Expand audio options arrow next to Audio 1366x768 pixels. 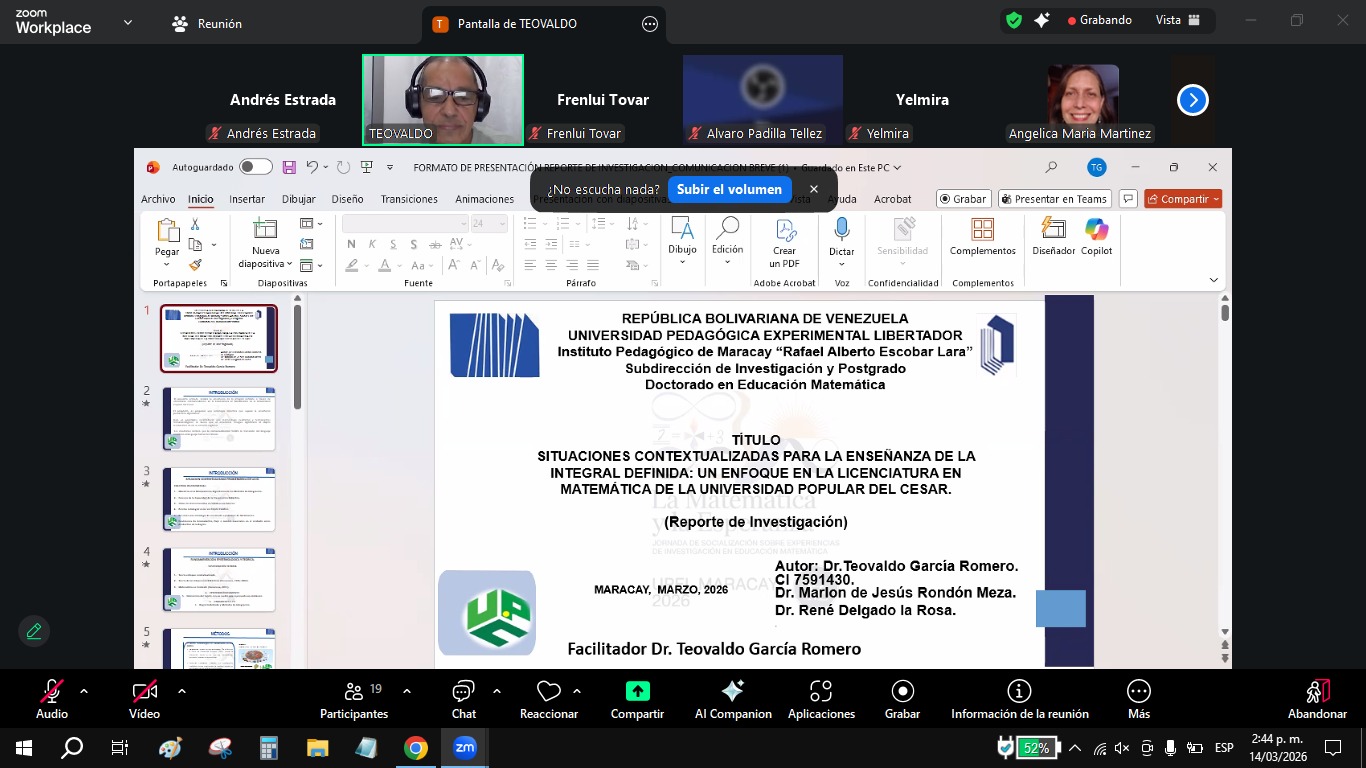[83, 691]
